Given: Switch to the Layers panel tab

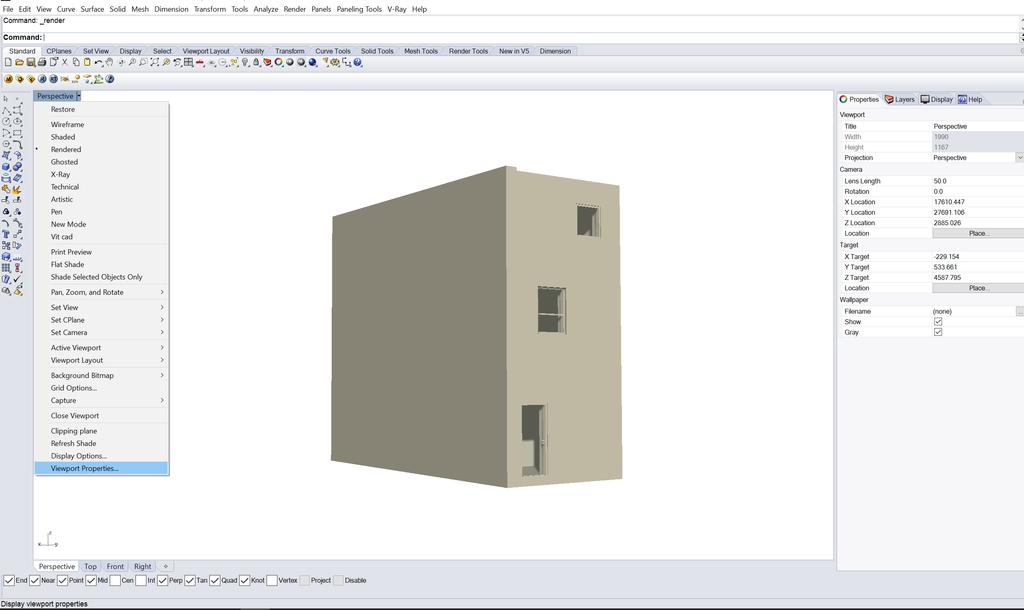Looking at the screenshot, I should 899,99.
